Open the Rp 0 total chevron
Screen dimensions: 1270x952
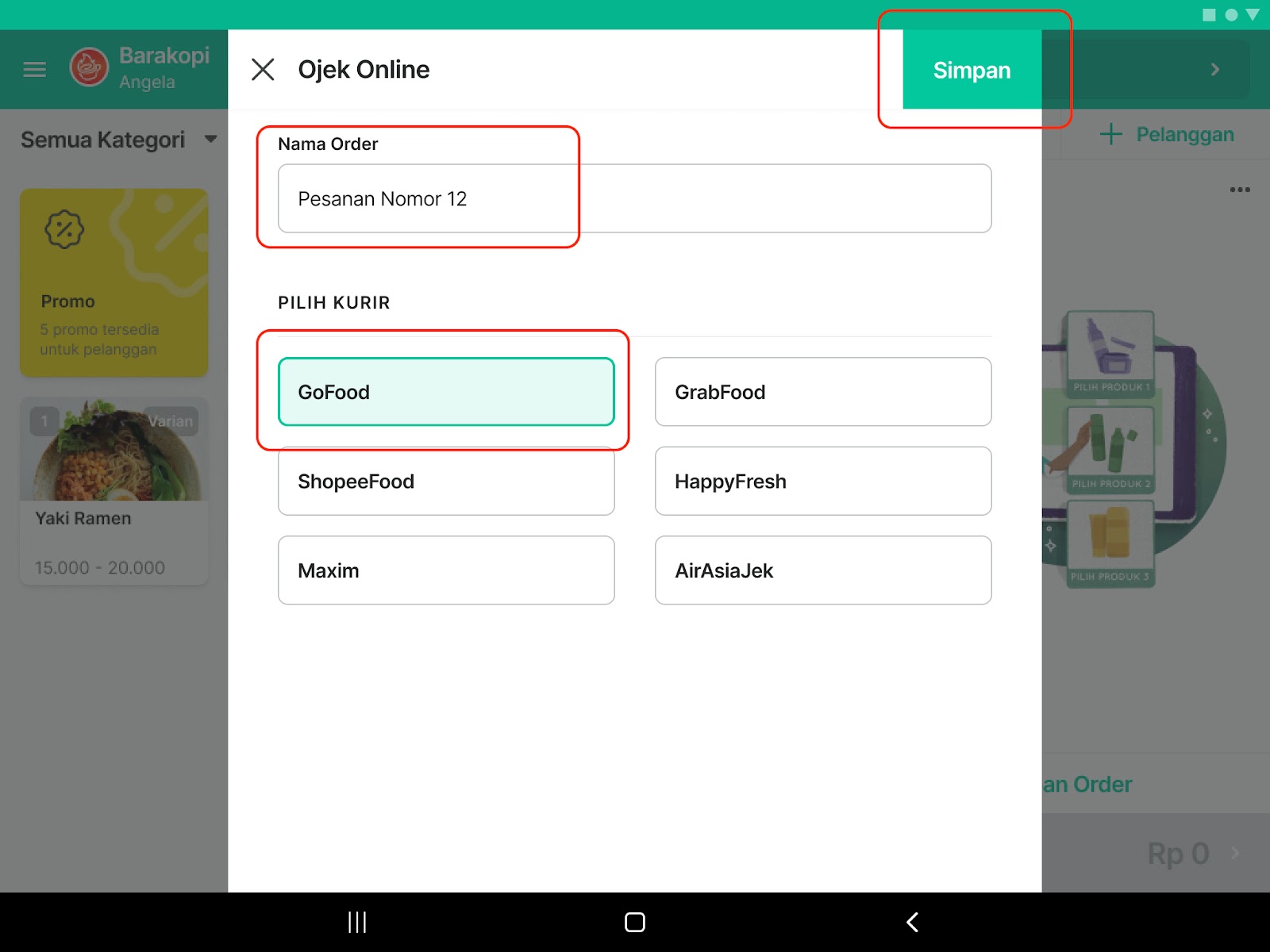click(1235, 853)
